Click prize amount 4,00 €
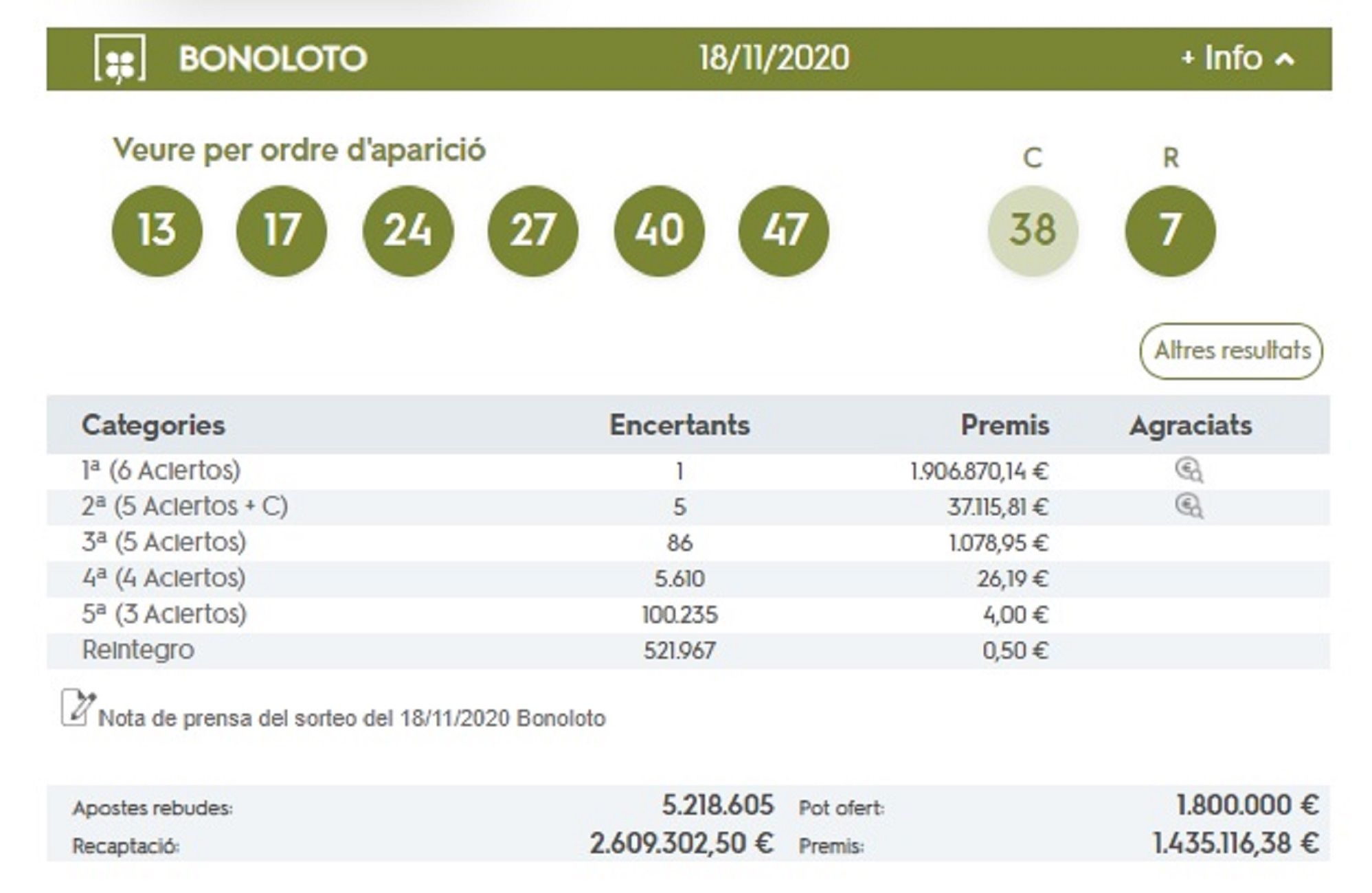The height and width of the screenshot is (893, 1372). [1015, 615]
